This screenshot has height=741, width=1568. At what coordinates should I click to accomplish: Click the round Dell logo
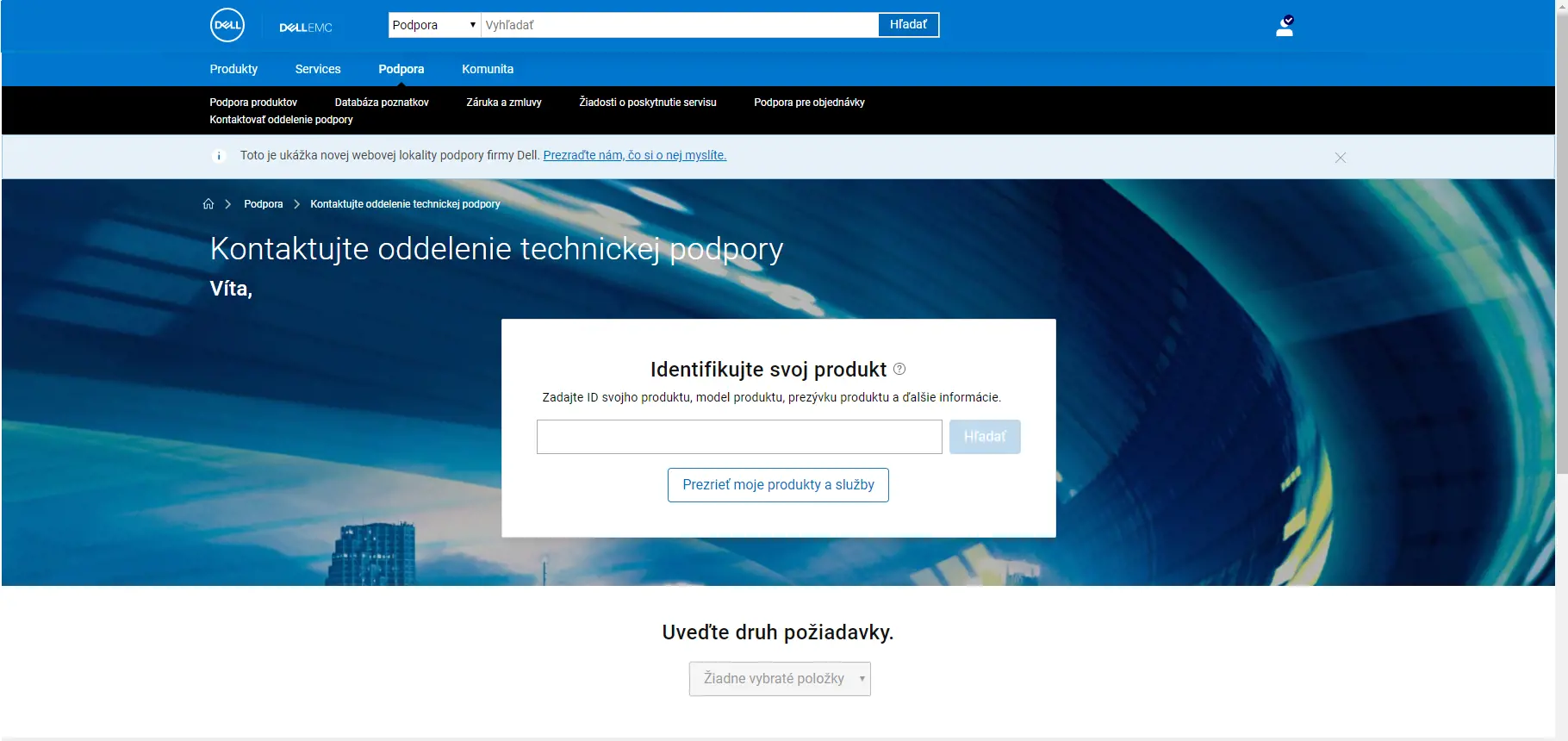click(x=227, y=25)
